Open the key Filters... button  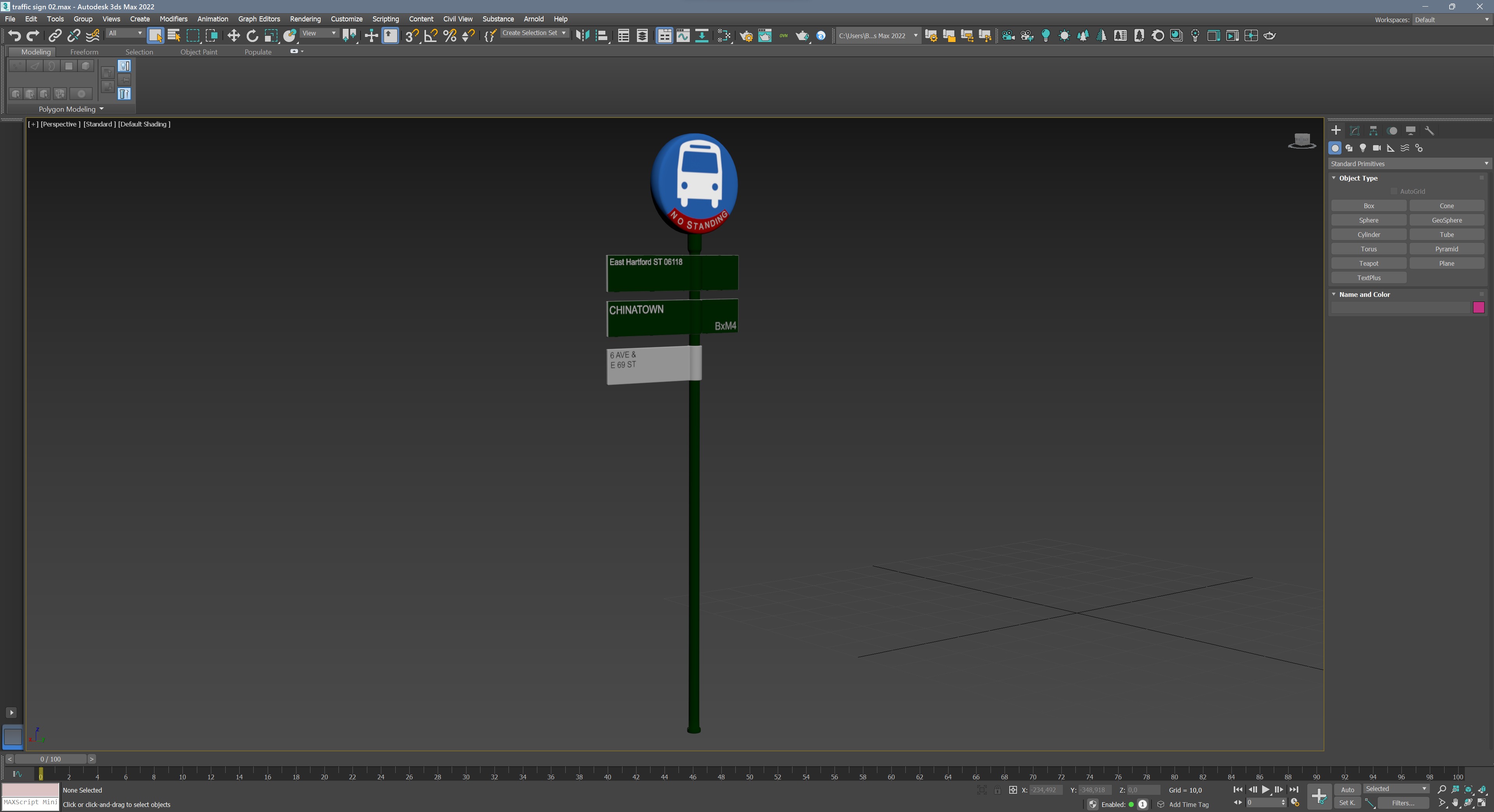pyautogui.click(x=1403, y=803)
